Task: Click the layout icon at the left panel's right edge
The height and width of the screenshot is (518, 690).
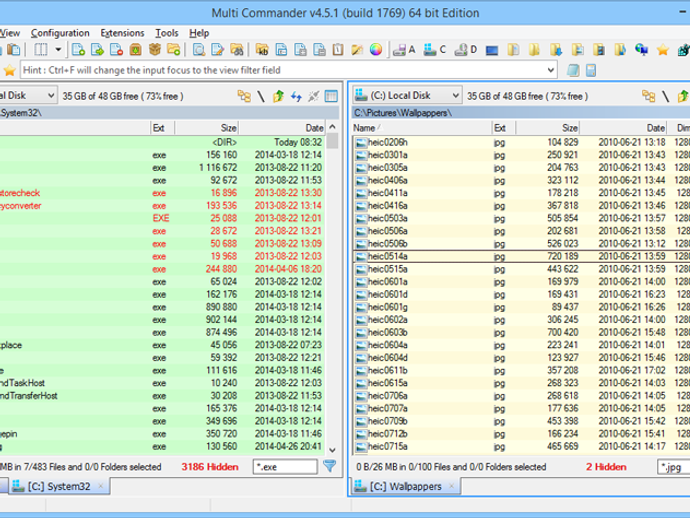Action: (x=331, y=96)
